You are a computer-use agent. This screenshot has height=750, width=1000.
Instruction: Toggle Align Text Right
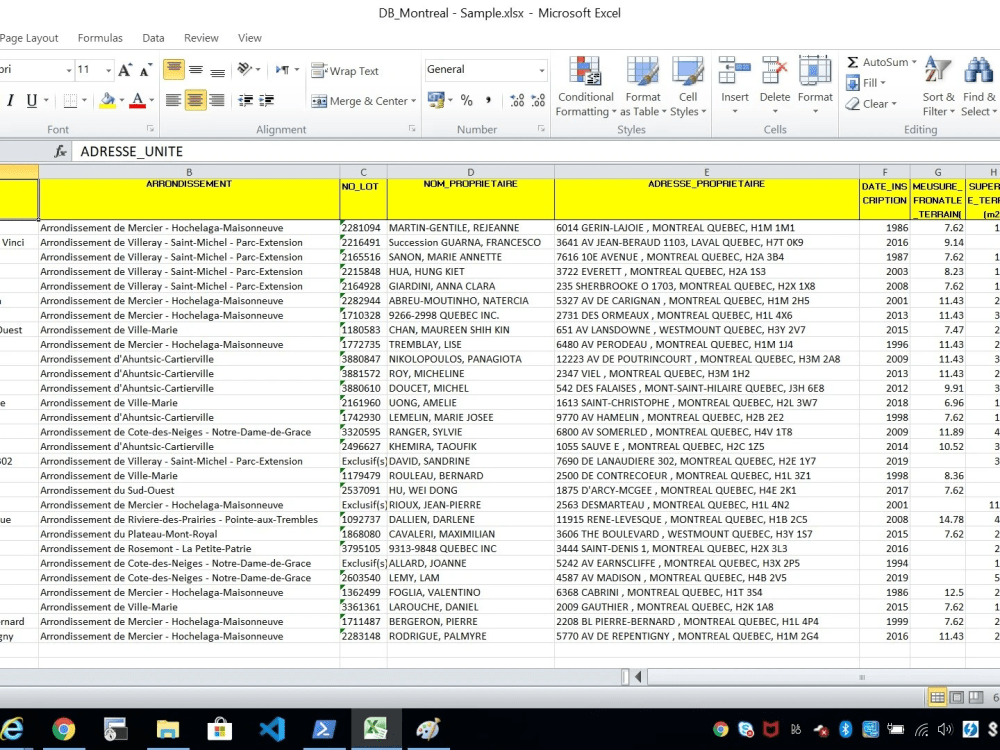(x=217, y=100)
